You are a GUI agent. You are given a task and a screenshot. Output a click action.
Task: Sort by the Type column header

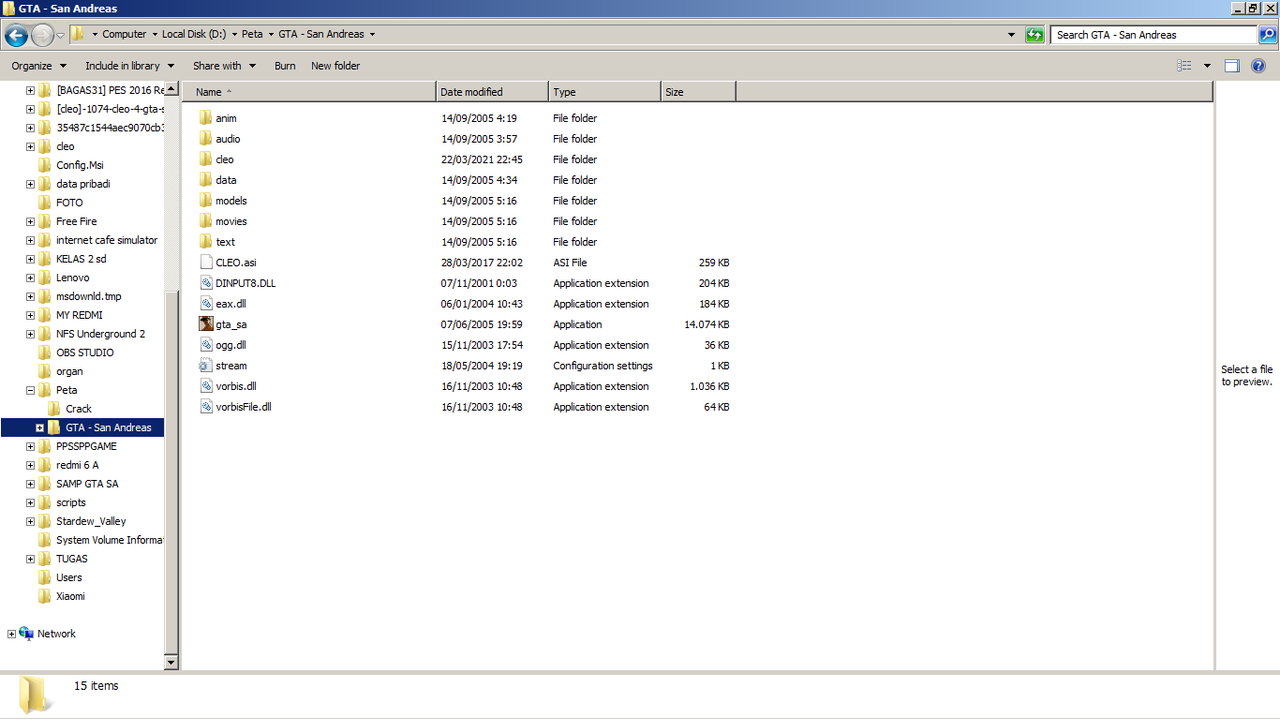[x=605, y=92]
